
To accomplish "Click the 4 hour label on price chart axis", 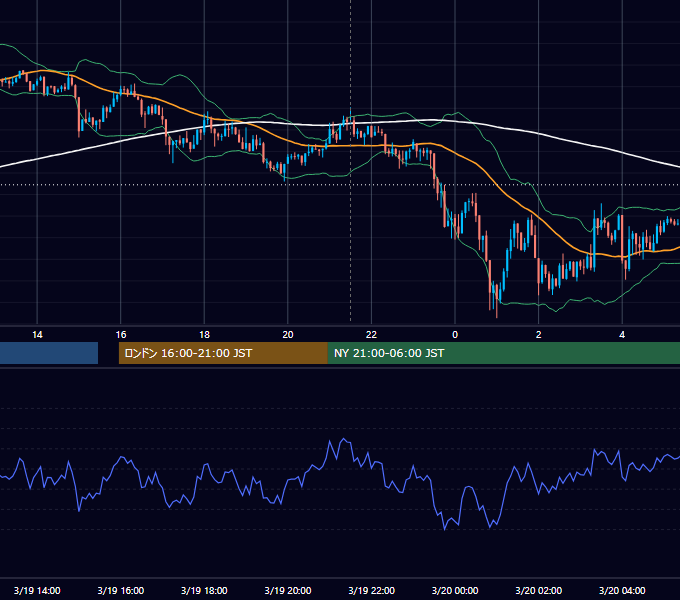I will [622, 335].
